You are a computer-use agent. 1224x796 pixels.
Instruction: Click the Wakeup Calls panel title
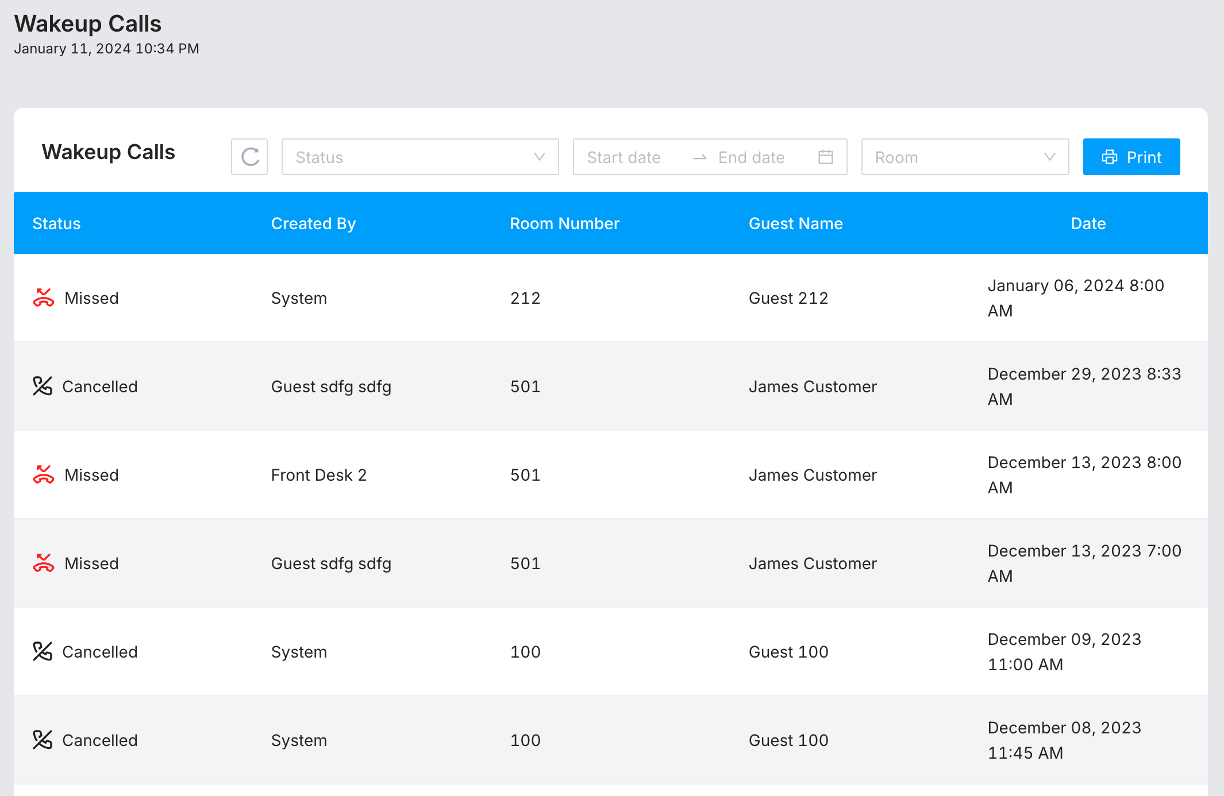[109, 152]
